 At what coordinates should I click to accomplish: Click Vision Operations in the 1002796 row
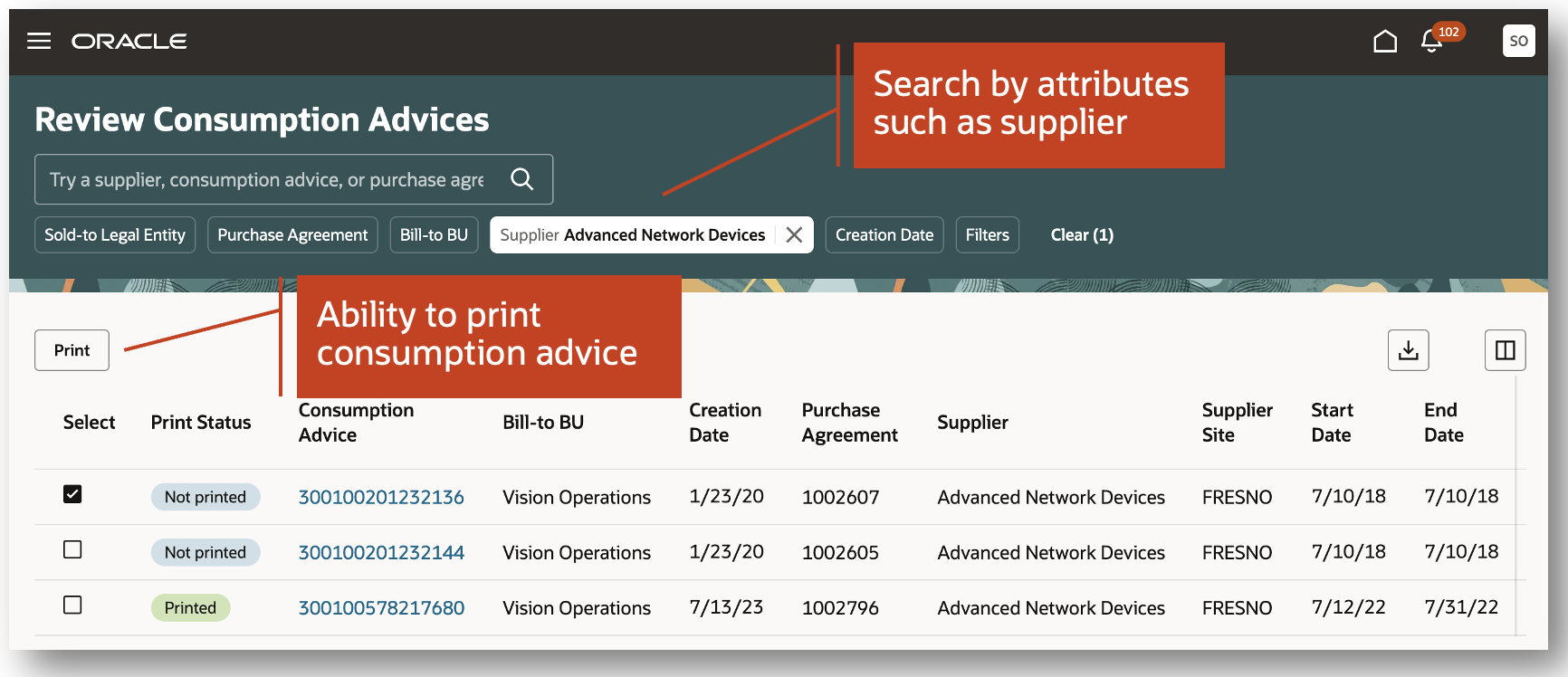coord(577,607)
